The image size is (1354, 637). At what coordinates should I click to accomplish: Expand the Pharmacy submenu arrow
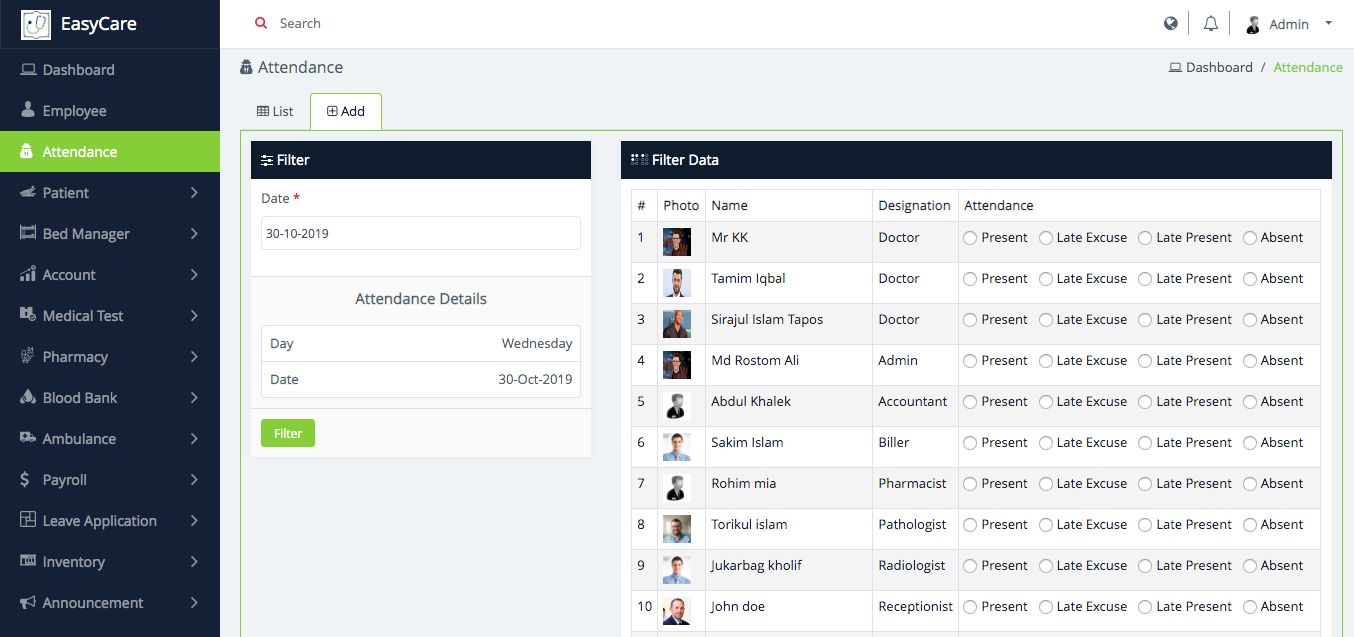[194, 357]
